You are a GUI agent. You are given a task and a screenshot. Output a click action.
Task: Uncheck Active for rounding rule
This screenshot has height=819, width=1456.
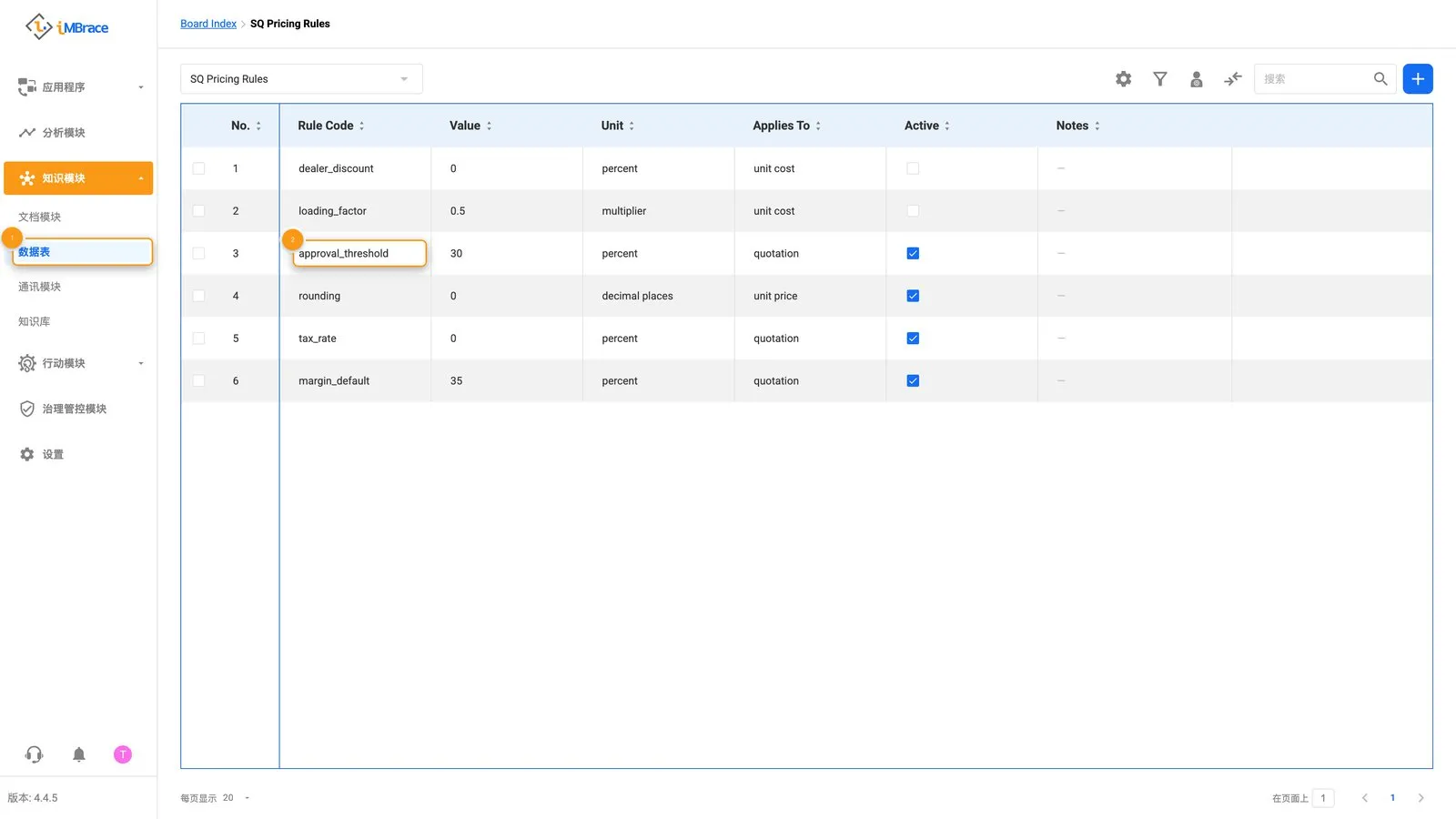[913, 296]
